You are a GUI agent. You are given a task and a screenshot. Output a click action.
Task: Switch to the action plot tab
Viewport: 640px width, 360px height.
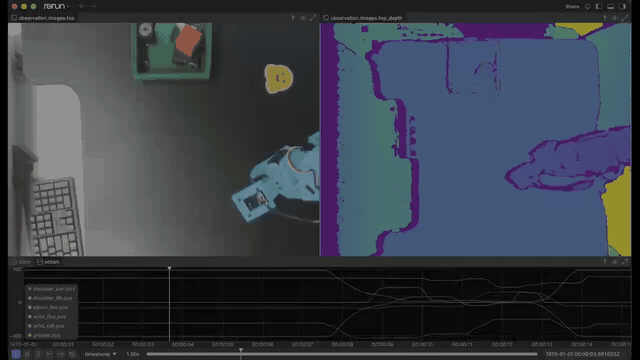tap(48, 262)
